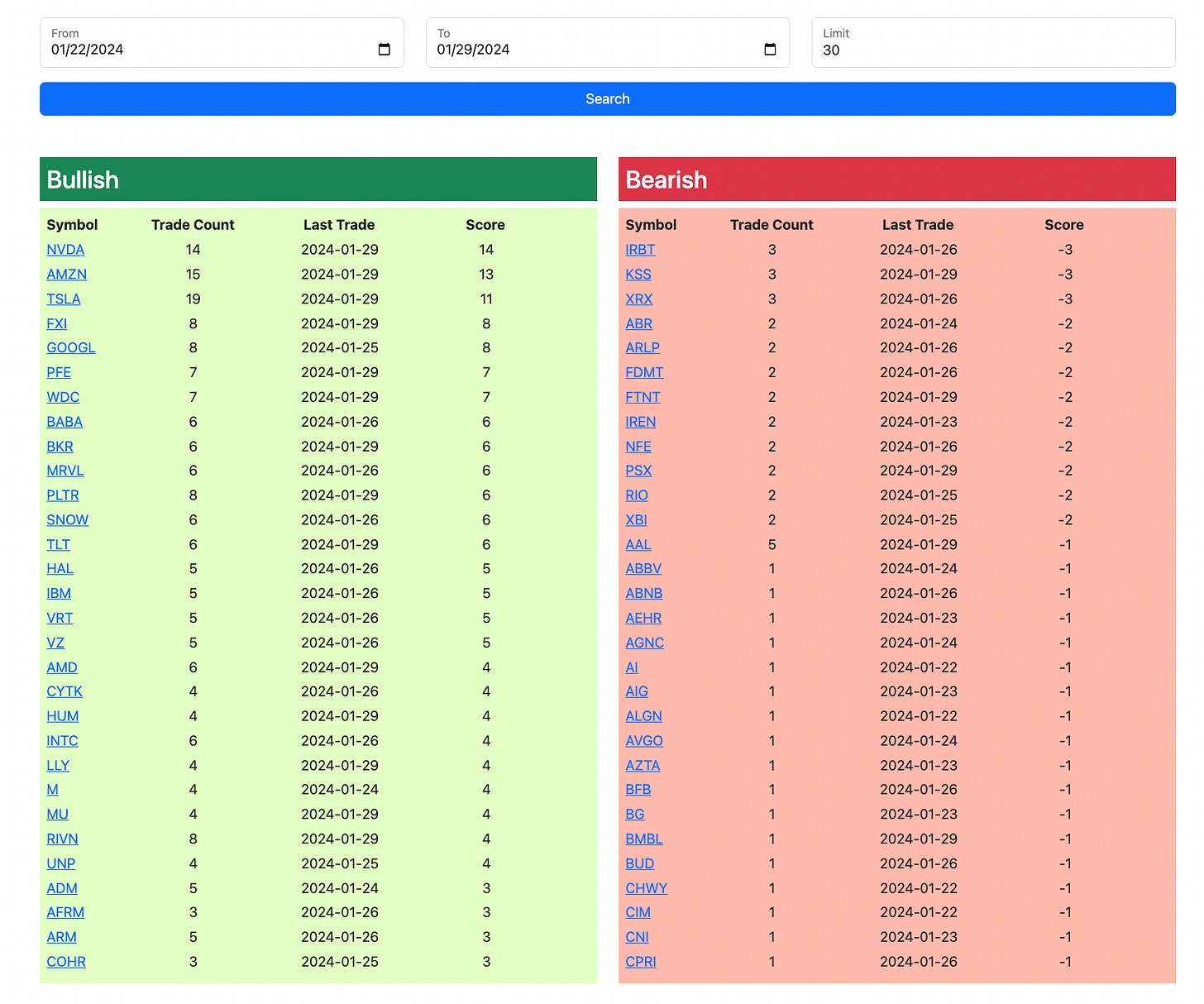Open the AFRM symbol link

pyautogui.click(x=65, y=912)
